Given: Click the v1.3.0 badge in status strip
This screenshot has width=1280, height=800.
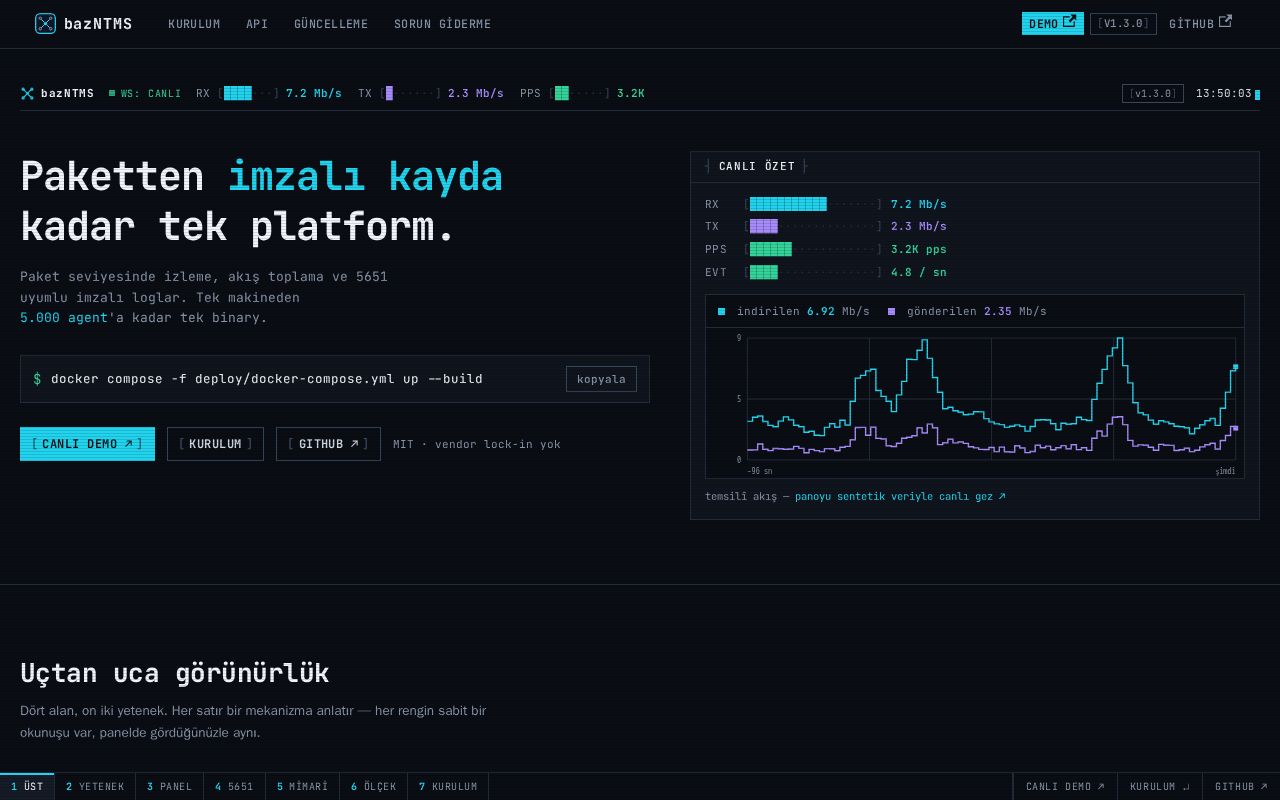Looking at the screenshot, I should (1153, 93).
